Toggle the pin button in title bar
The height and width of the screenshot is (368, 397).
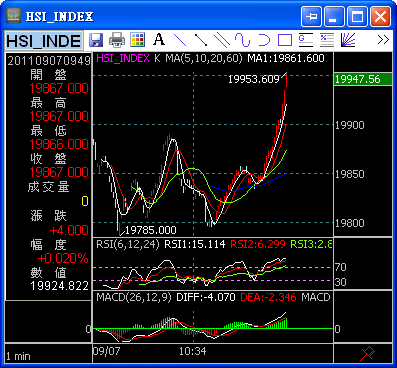click(311, 16)
